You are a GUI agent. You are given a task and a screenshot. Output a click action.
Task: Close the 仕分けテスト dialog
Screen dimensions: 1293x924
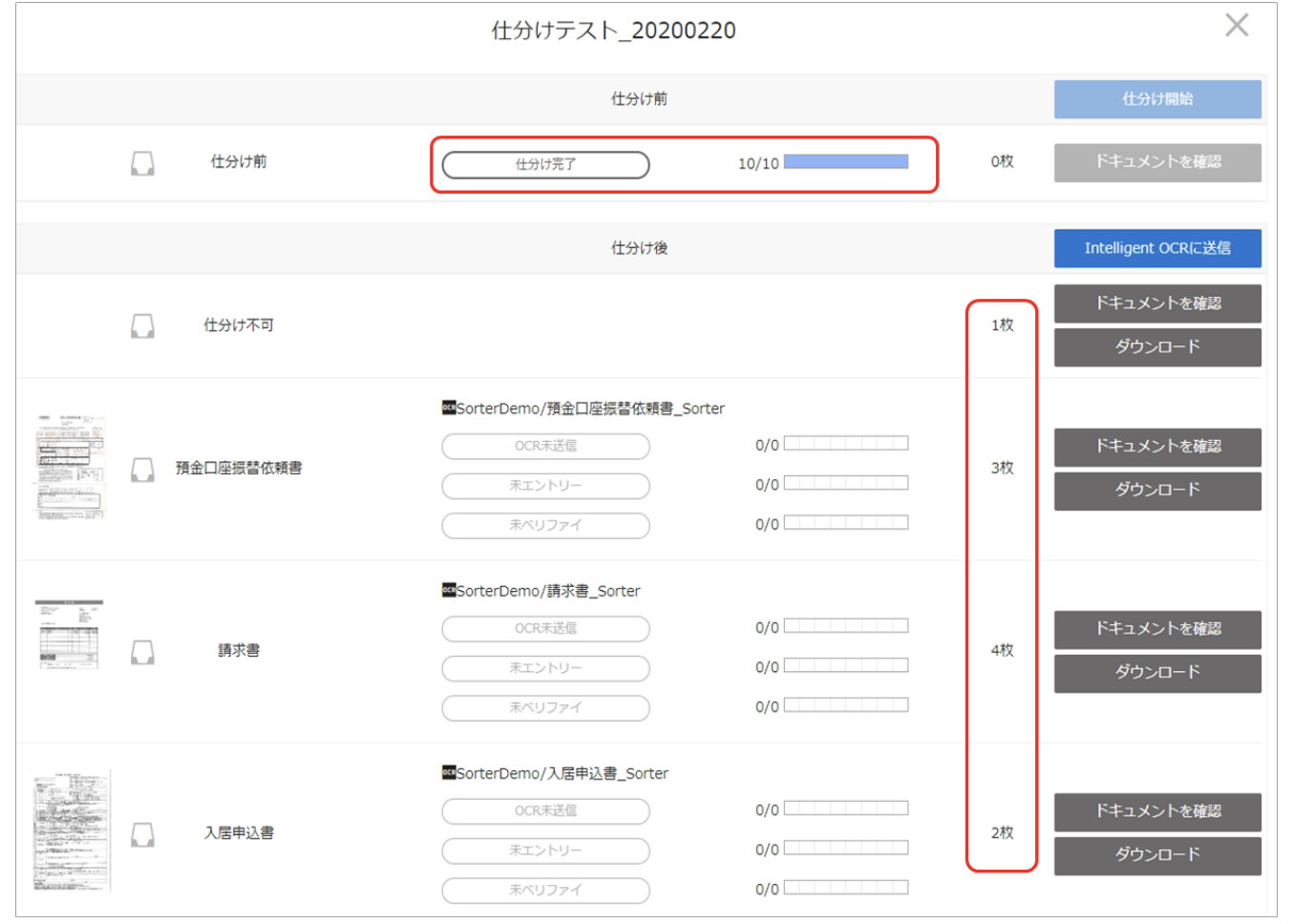click(x=1237, y=26)
